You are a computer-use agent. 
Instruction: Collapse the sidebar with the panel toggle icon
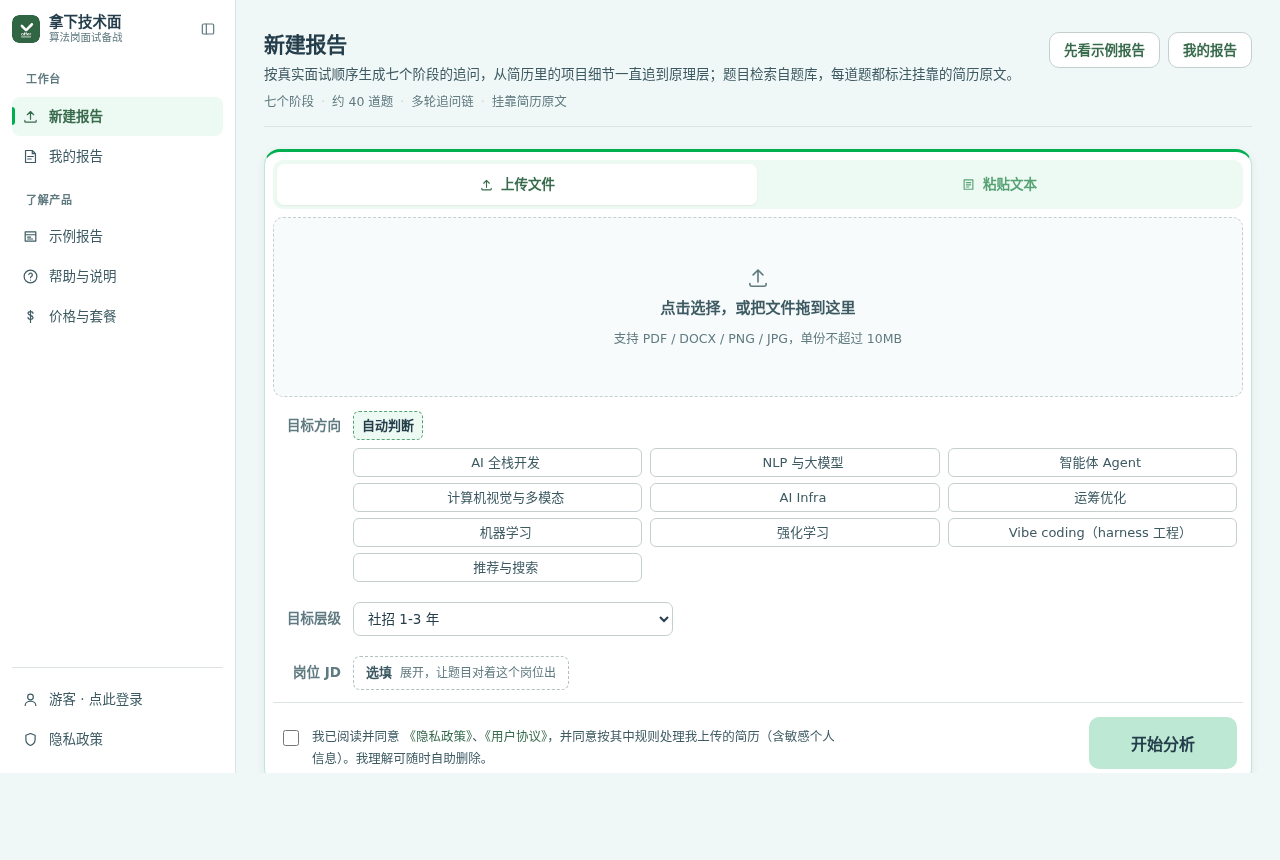point(208,29)
